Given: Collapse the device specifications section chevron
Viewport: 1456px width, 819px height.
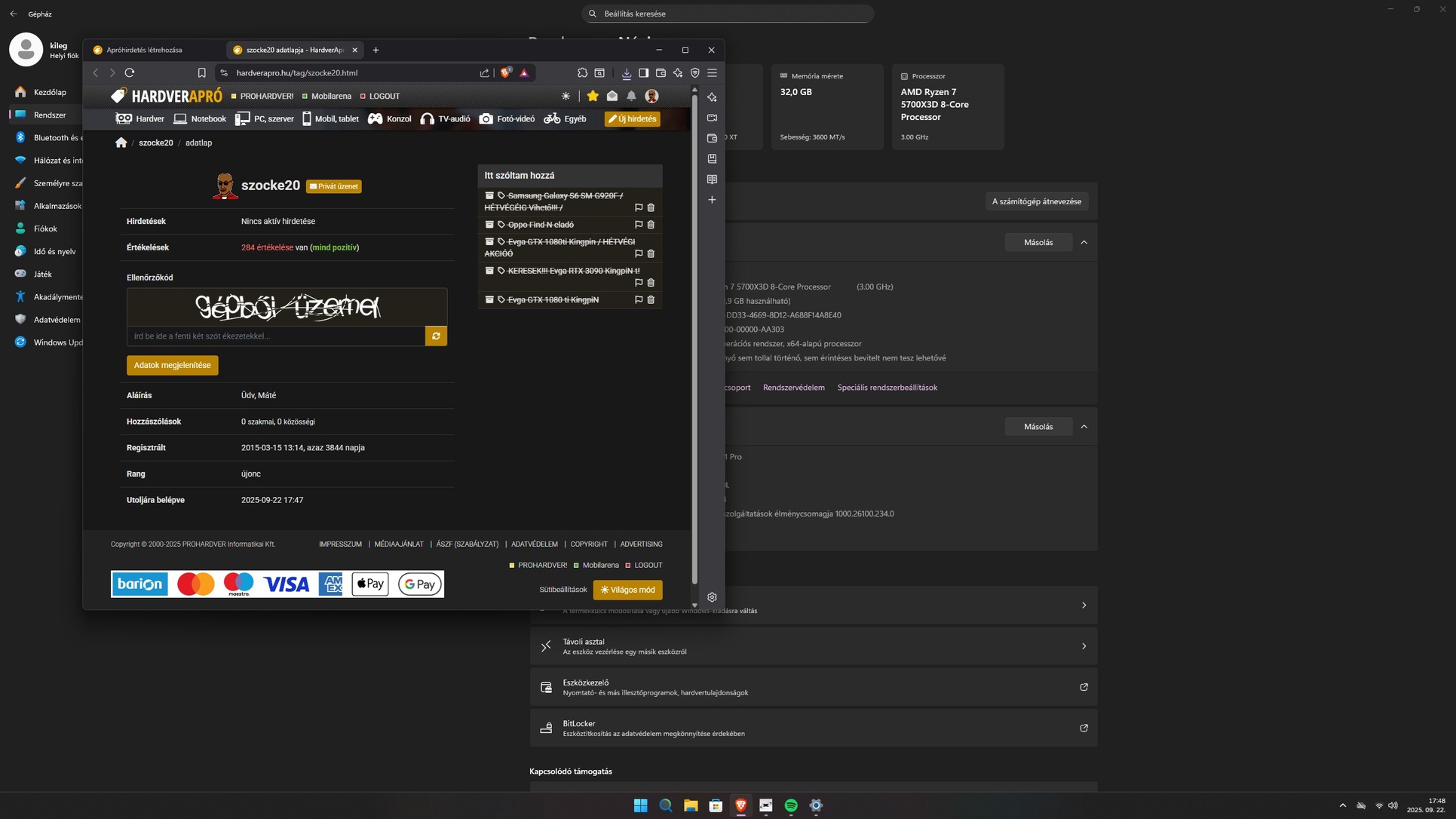Looking at the screenshot, I should pos(1084,243).
